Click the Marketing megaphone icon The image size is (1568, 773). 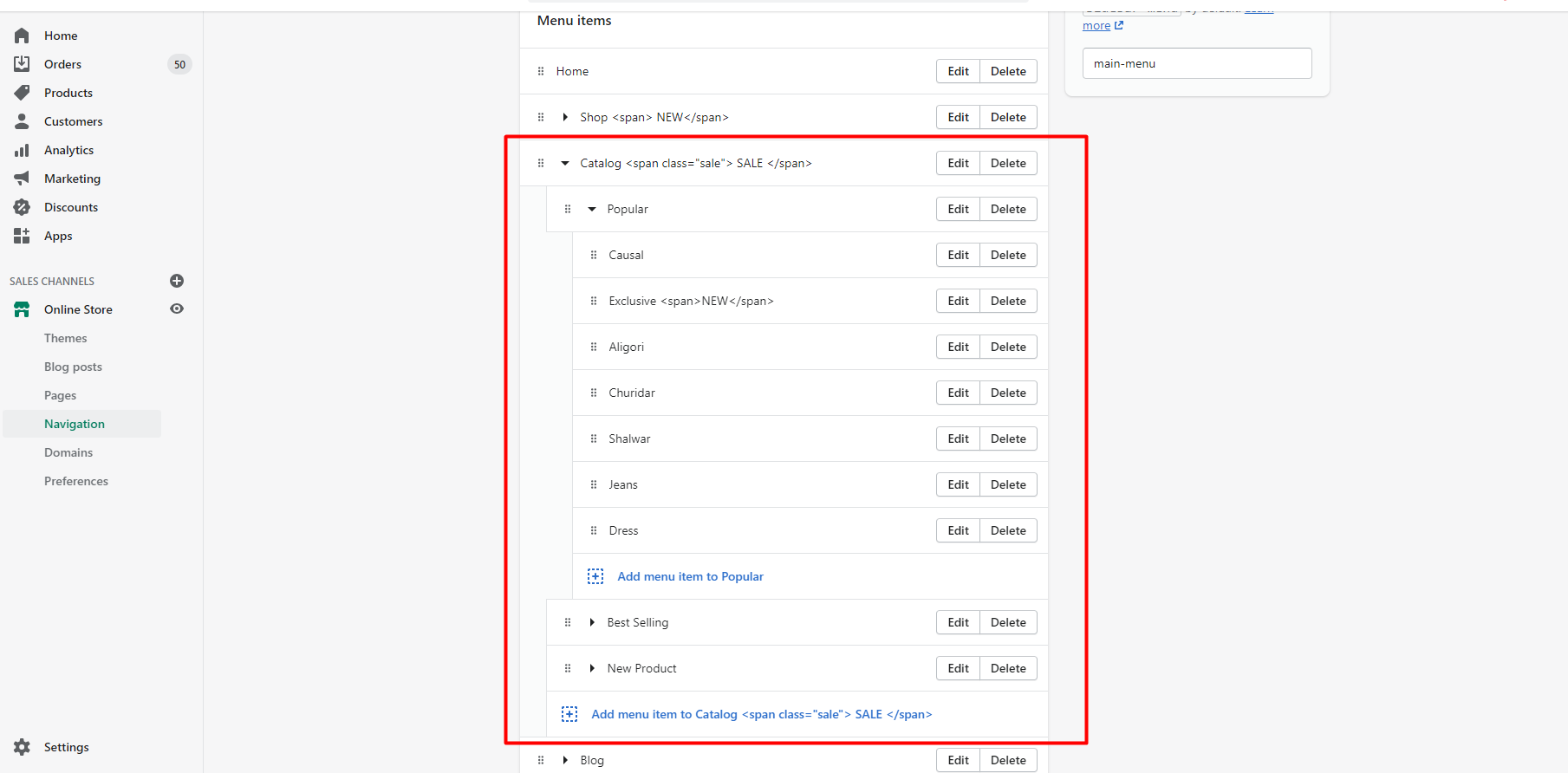[x=22, y=179]
